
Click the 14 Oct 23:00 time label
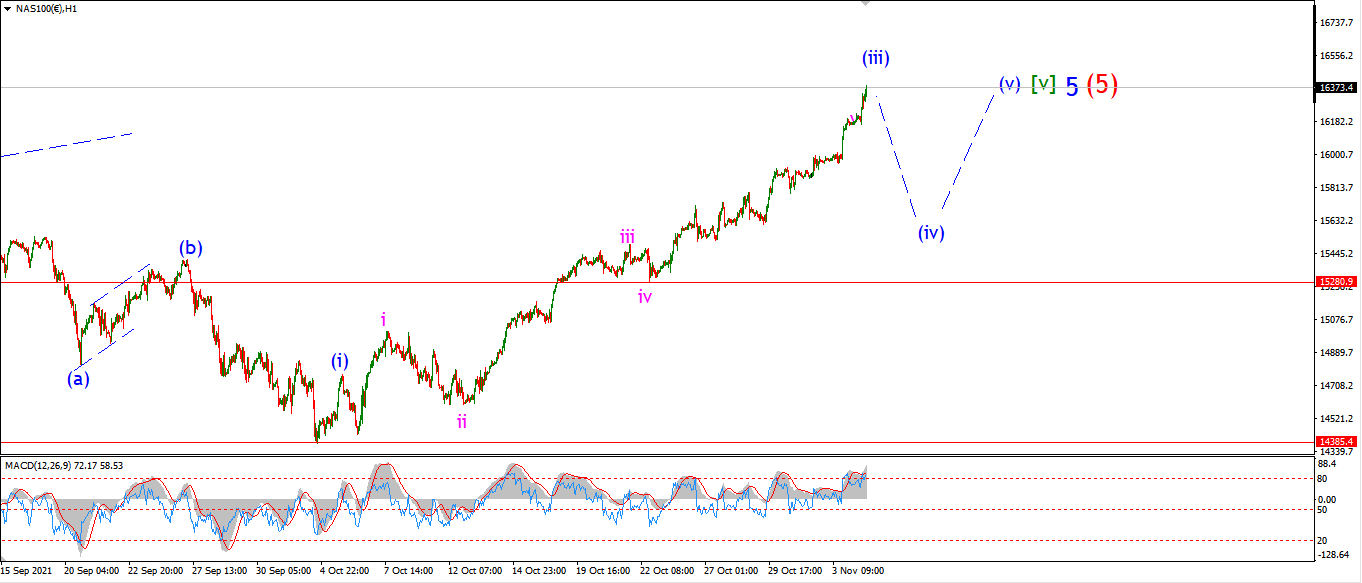pos(538,571)
